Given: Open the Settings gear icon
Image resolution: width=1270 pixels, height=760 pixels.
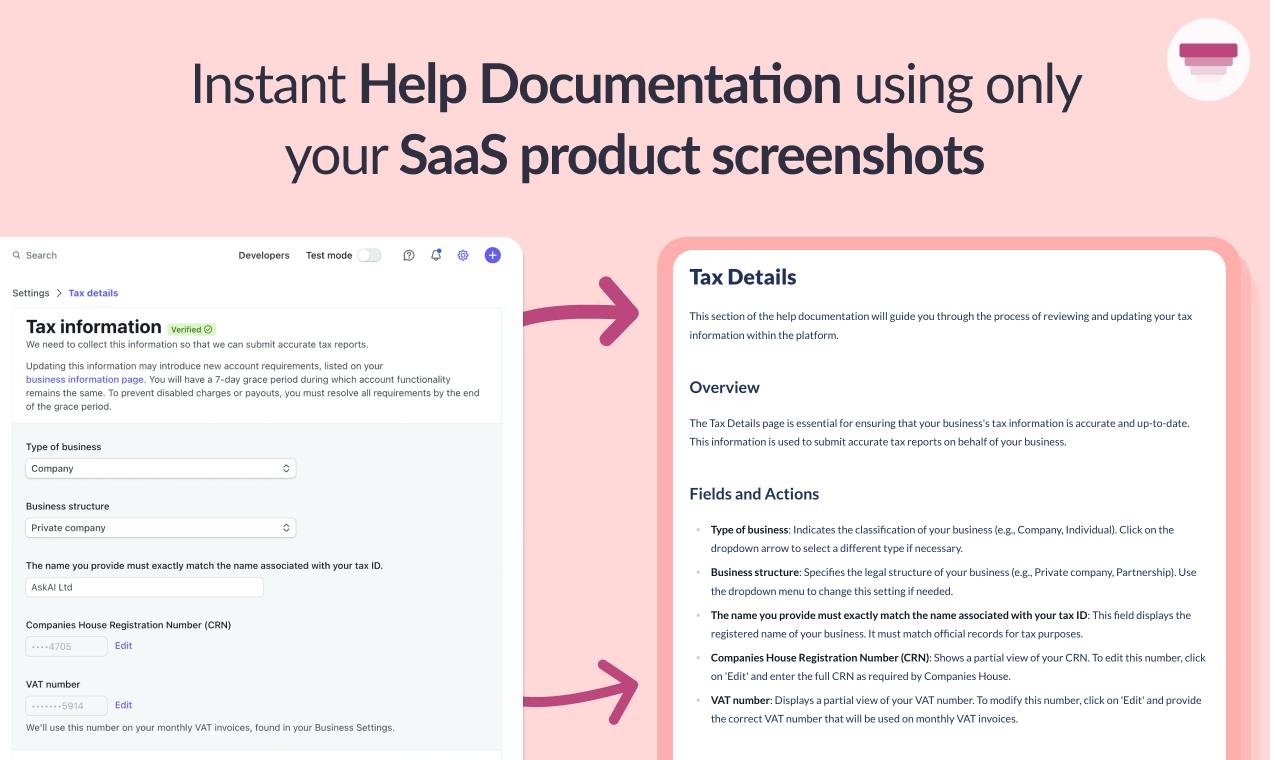Looking at the screenshot, I should click(x=462, y=255).
